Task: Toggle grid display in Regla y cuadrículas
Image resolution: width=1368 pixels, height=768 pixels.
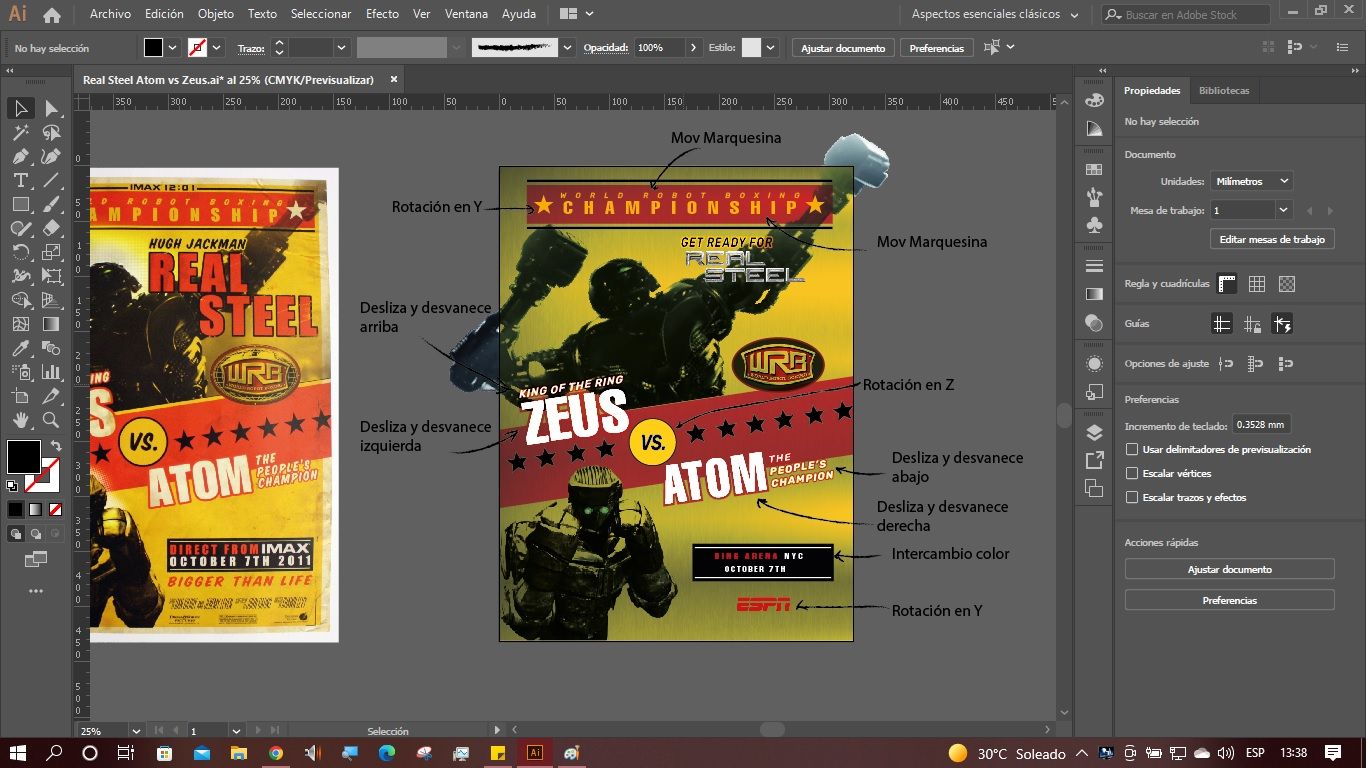Action: click(1257, 284)
